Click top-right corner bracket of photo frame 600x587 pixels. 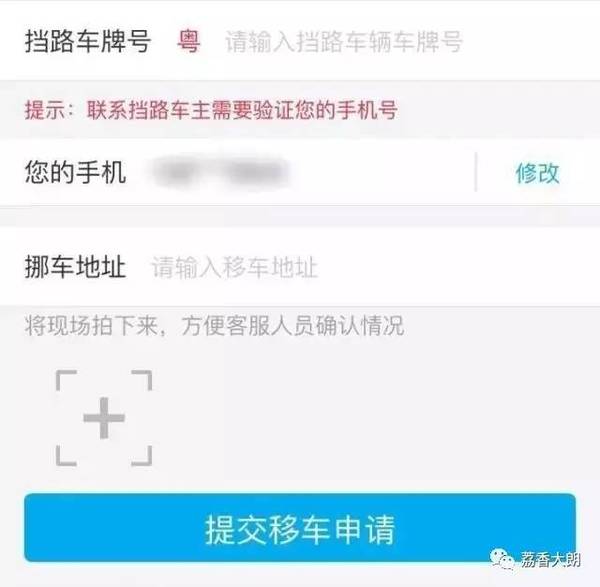142,380
